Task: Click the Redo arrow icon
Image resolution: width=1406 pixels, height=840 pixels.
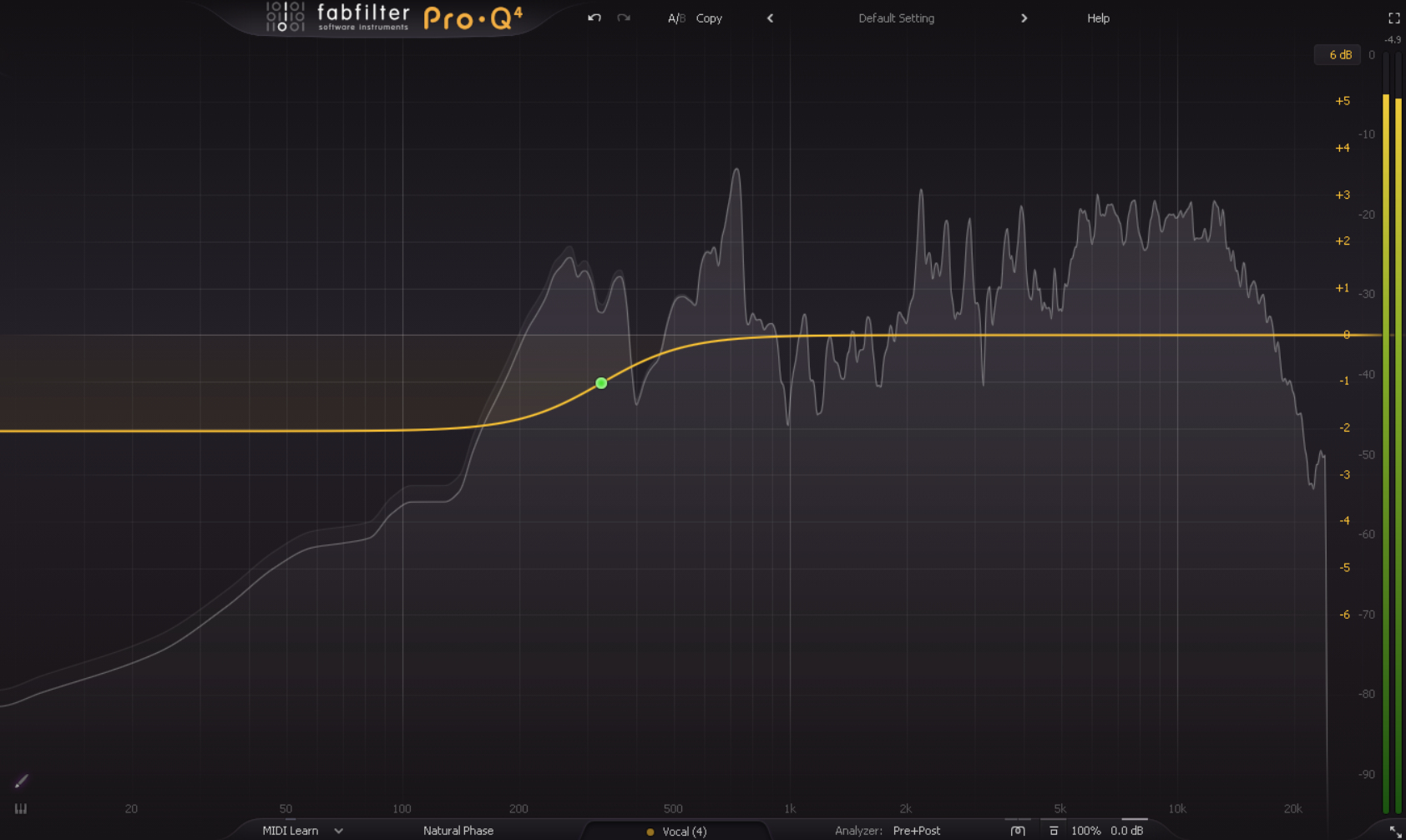Action: tap(624, 18)
